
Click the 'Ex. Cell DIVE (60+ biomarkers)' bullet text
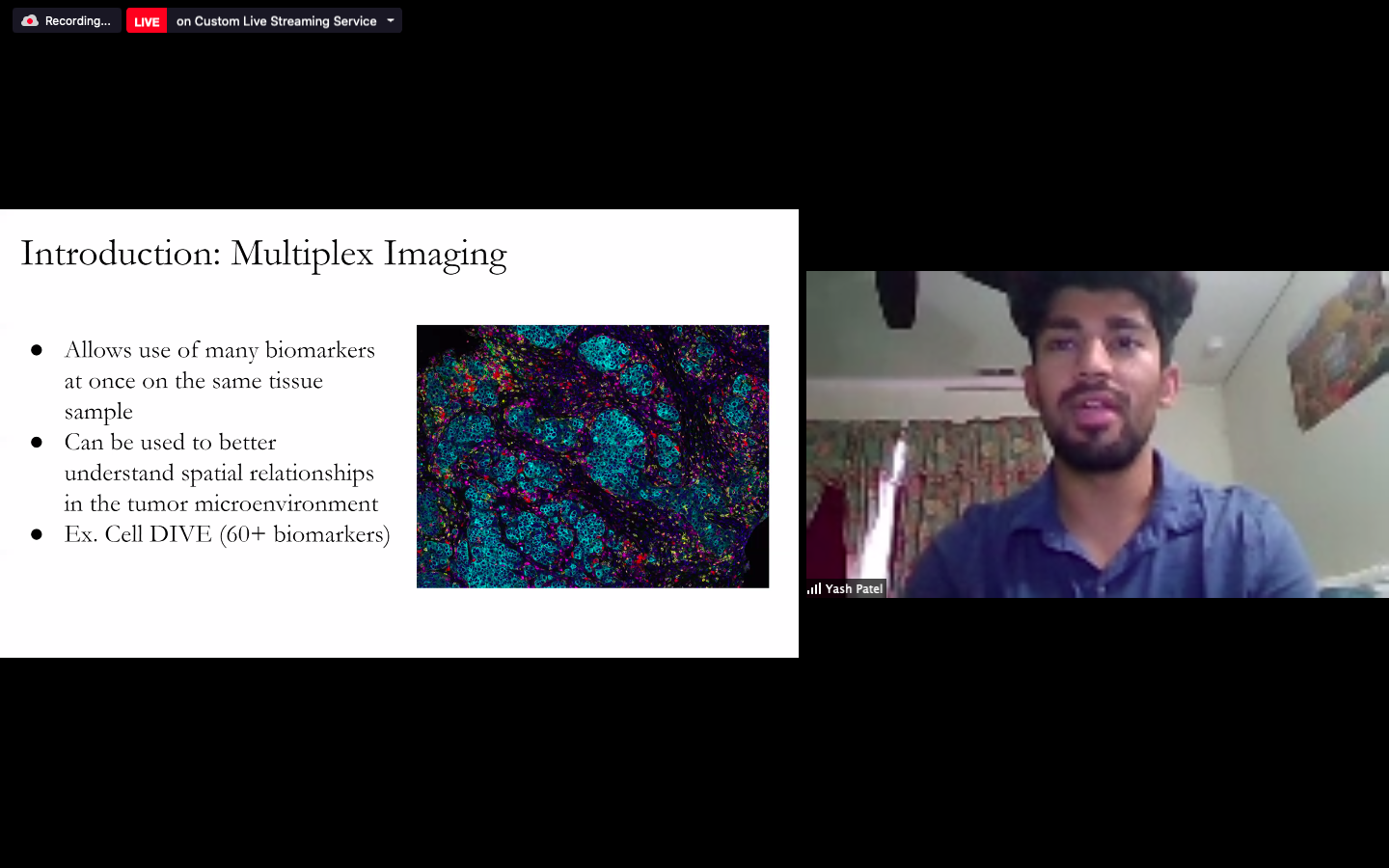[x=227, y=534]
